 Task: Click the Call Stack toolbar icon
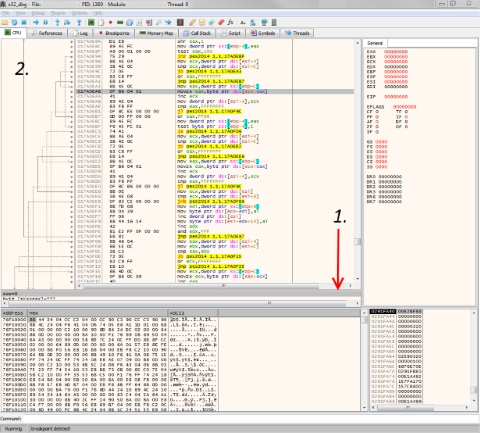[130, 23]
